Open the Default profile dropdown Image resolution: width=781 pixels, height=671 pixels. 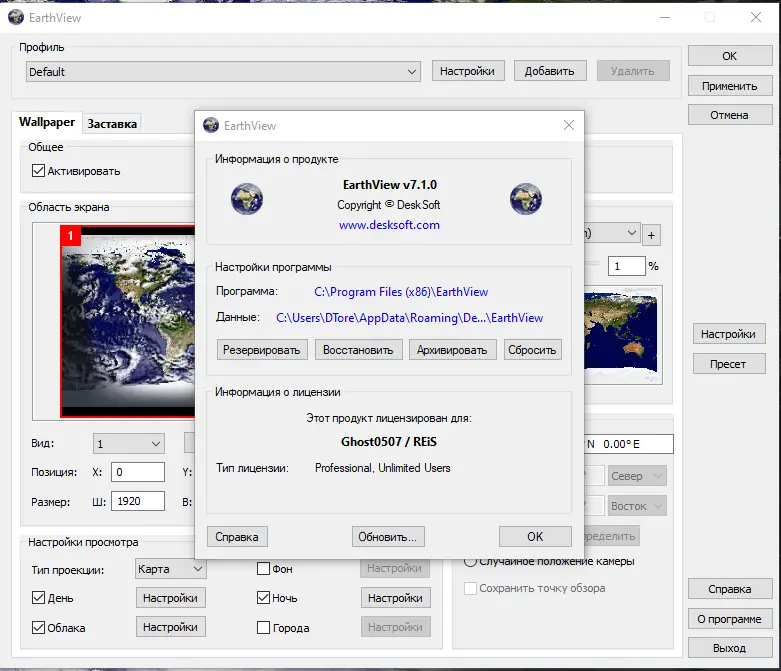pyautogui.click(x=223, y=72)
